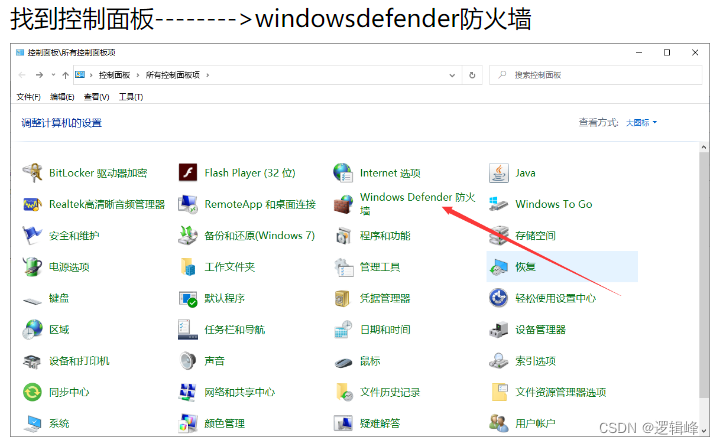Open 网络和共享中心 icon
Screen dimensions: 714x444
coord(188,392)
